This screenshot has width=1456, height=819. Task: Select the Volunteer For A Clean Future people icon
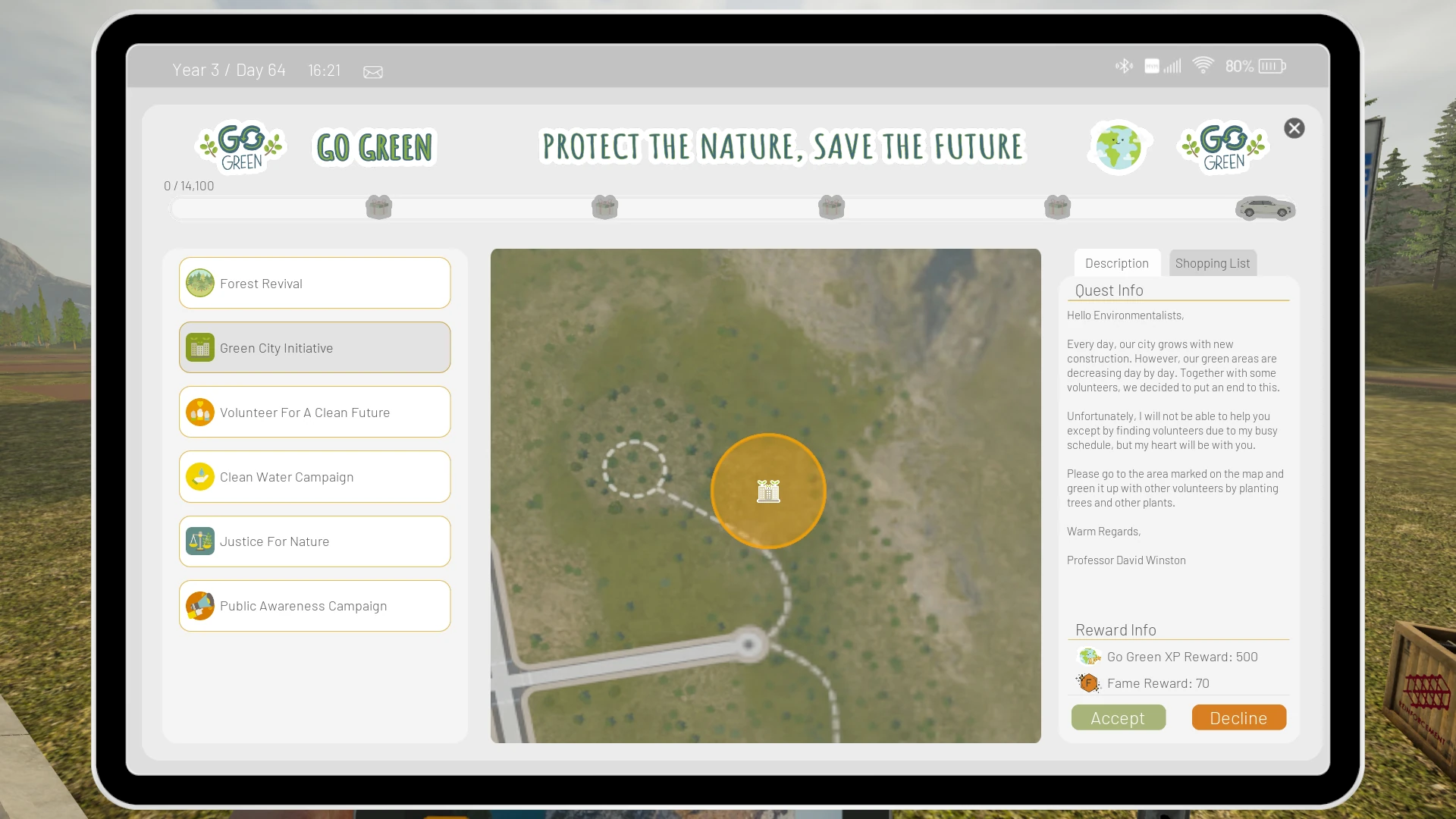pos(199,412)
